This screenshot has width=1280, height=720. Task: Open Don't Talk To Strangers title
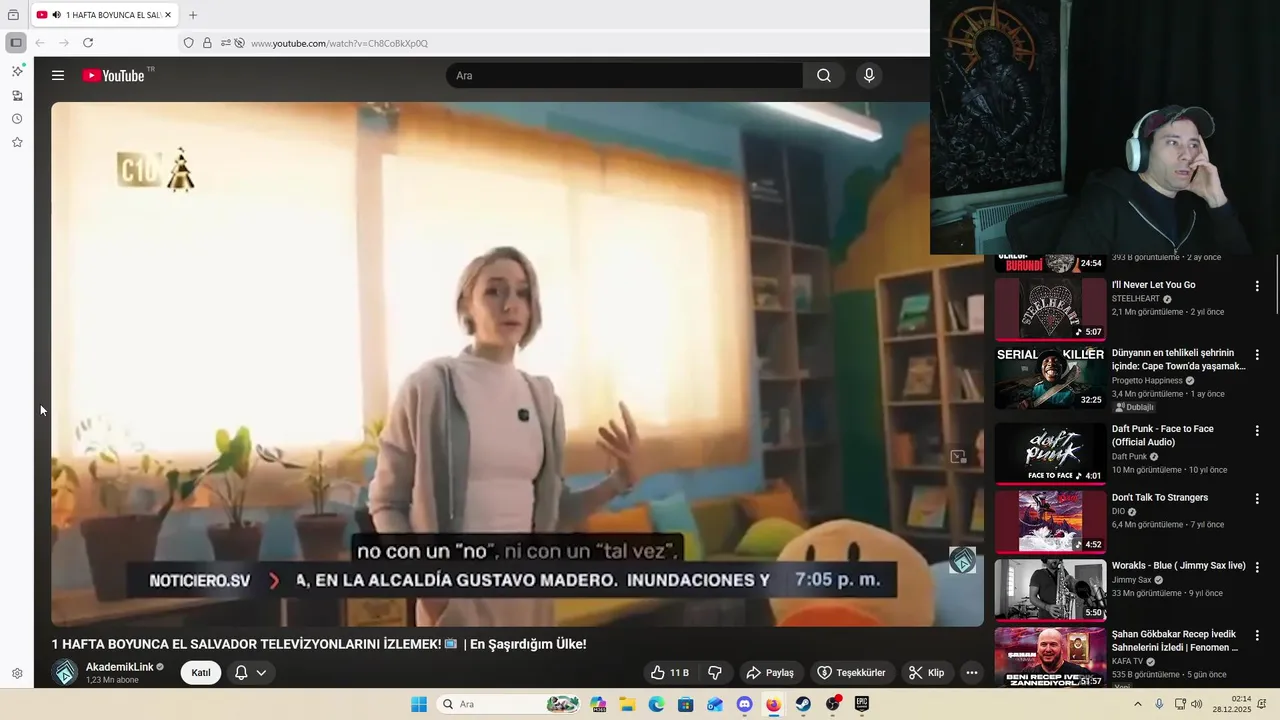click(1160, 498)
